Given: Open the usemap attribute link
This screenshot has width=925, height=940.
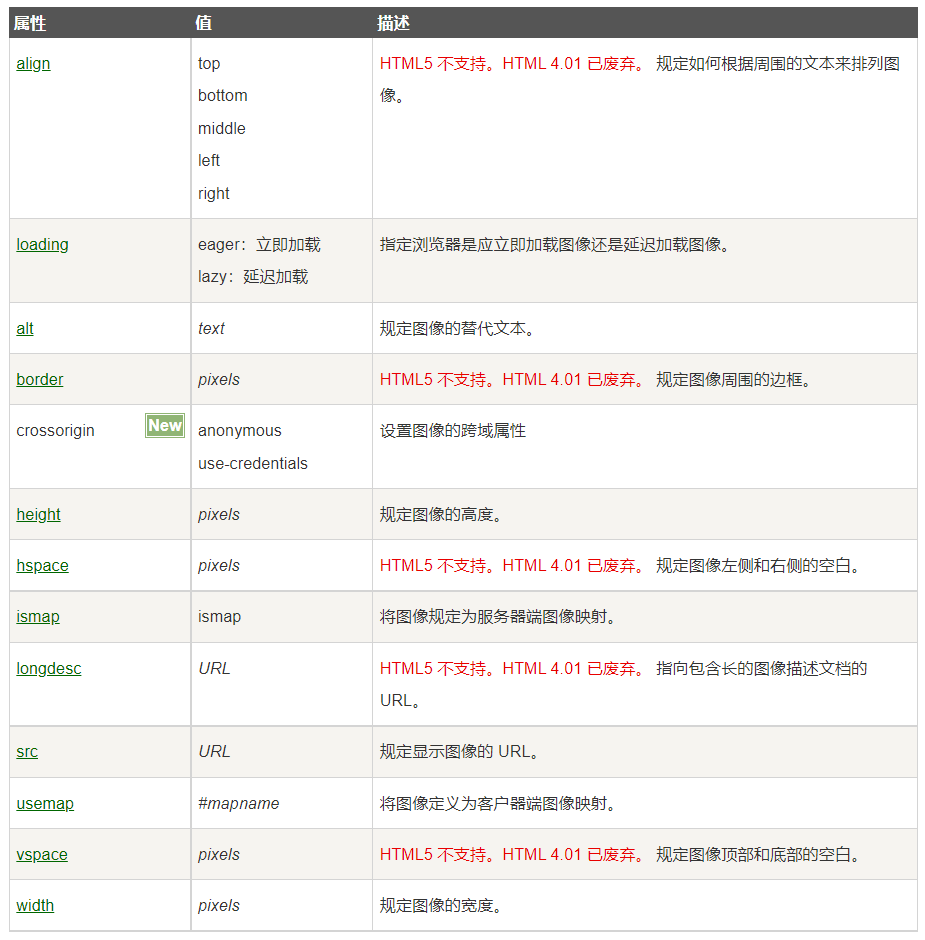Looking at the screenshot, I should (45, 803).
